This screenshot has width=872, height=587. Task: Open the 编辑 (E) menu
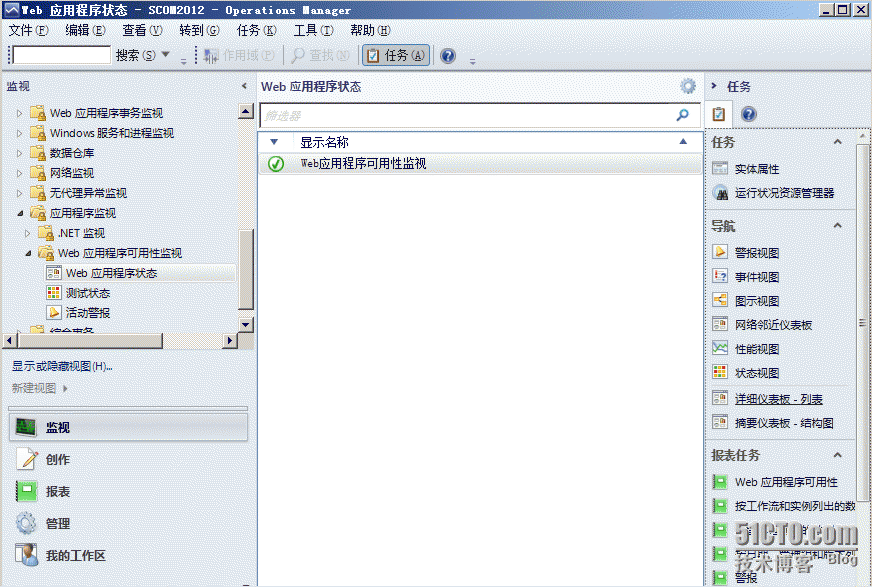(x=85, y=30)
